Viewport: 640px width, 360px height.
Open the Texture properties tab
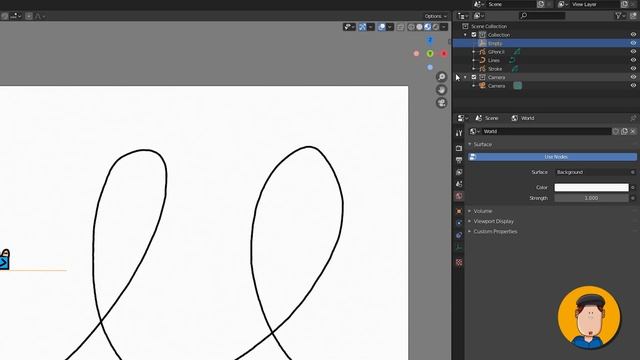click(459, 262)
